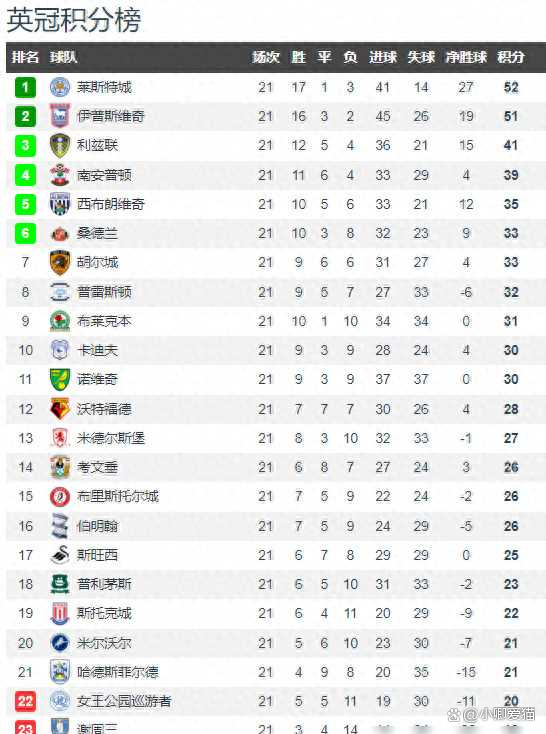Click the Watford (沃特福德) club badge

click(x=60, y=409)
